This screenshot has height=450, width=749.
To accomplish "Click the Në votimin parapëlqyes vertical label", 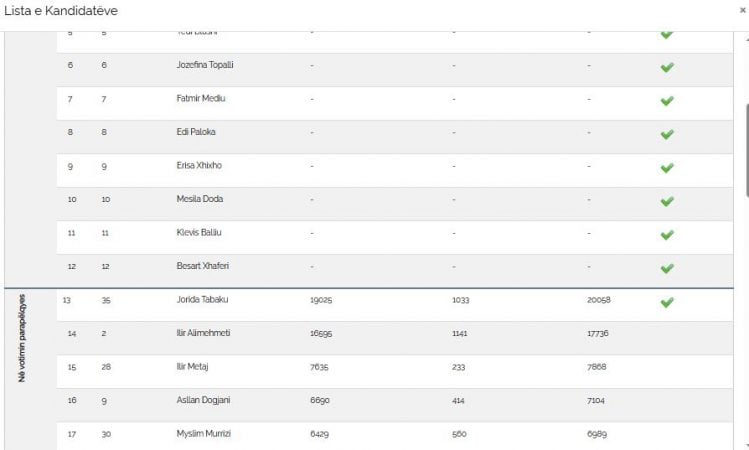I will 22,339.
